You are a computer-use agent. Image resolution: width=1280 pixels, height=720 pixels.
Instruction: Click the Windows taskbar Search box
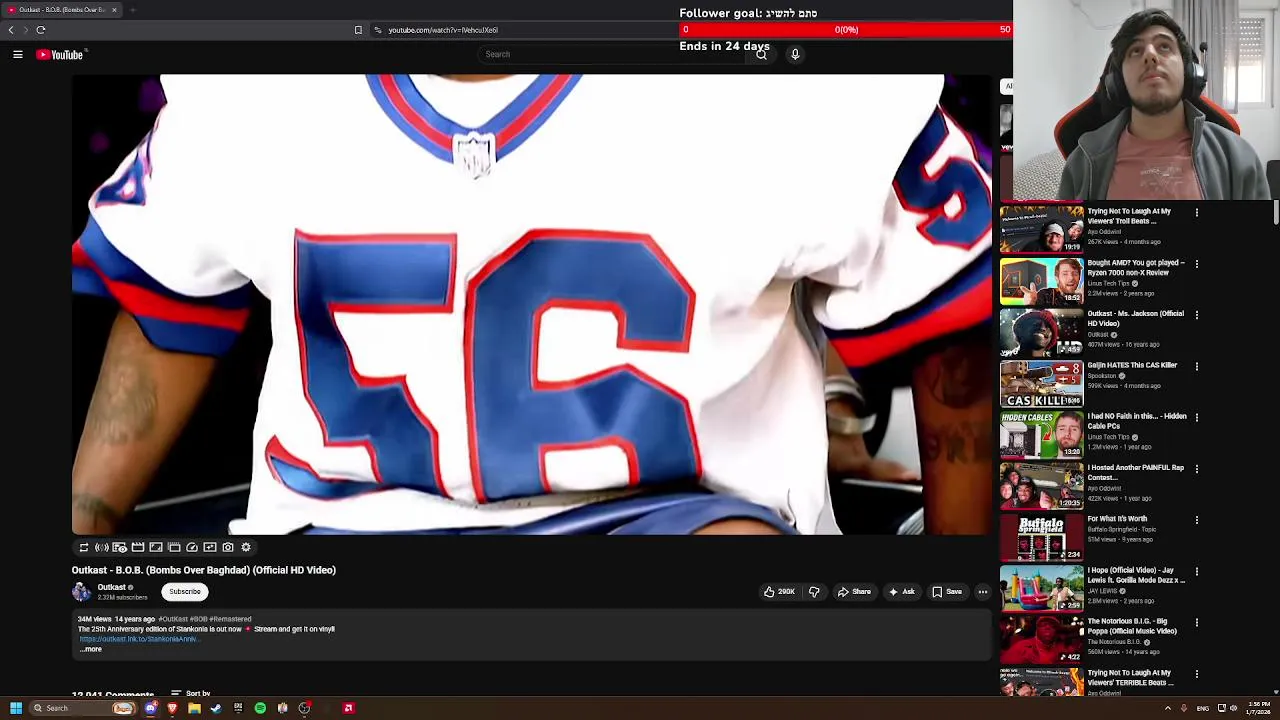(x=83, y=708)
